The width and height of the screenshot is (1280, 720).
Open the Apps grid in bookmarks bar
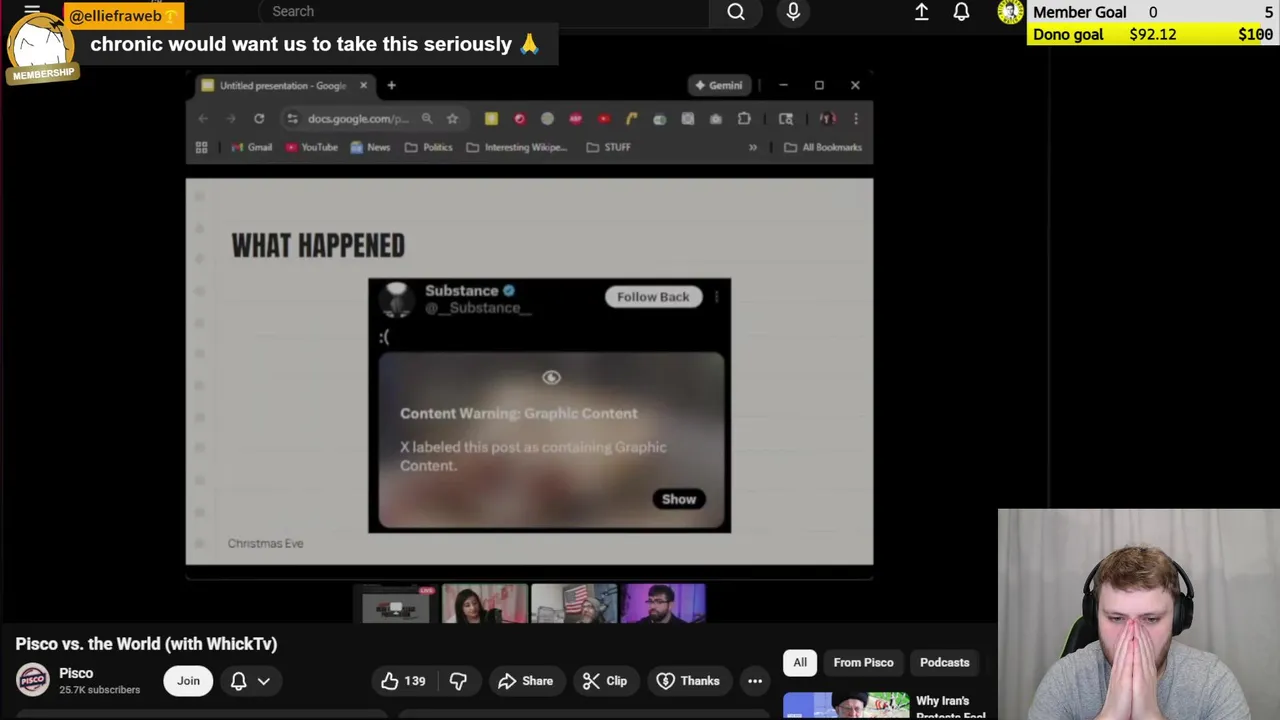click(x=201, y=148)
